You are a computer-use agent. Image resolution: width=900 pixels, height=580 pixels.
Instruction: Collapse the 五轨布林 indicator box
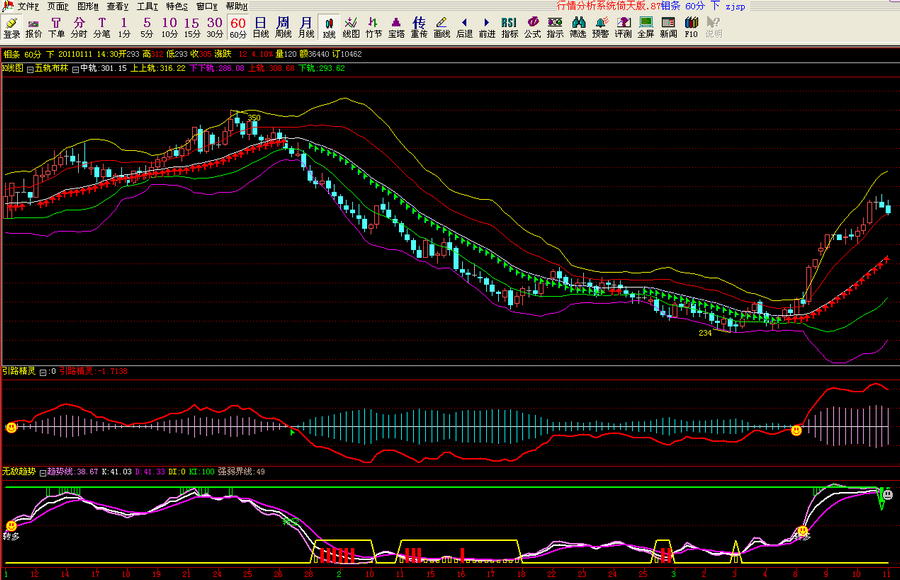pos(30,69)
